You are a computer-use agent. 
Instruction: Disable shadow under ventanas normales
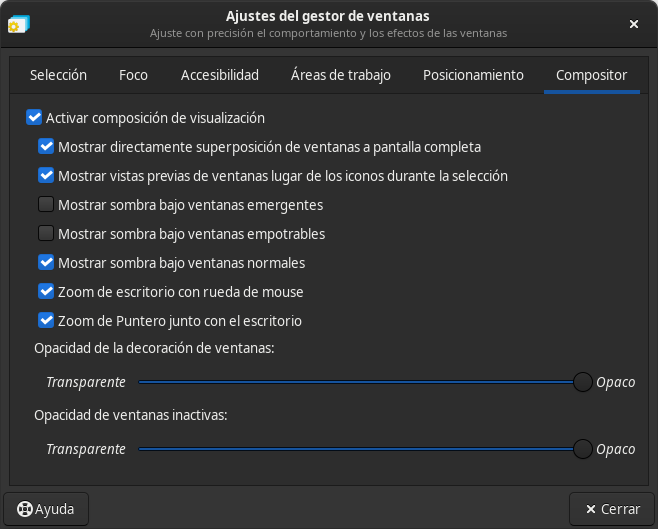pos(46,263)
